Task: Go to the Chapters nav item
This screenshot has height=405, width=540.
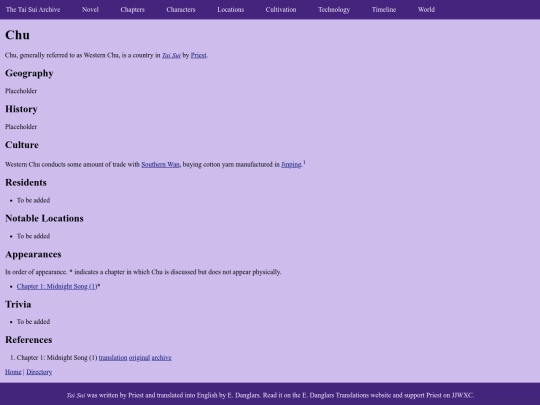Action: (133, 10)
